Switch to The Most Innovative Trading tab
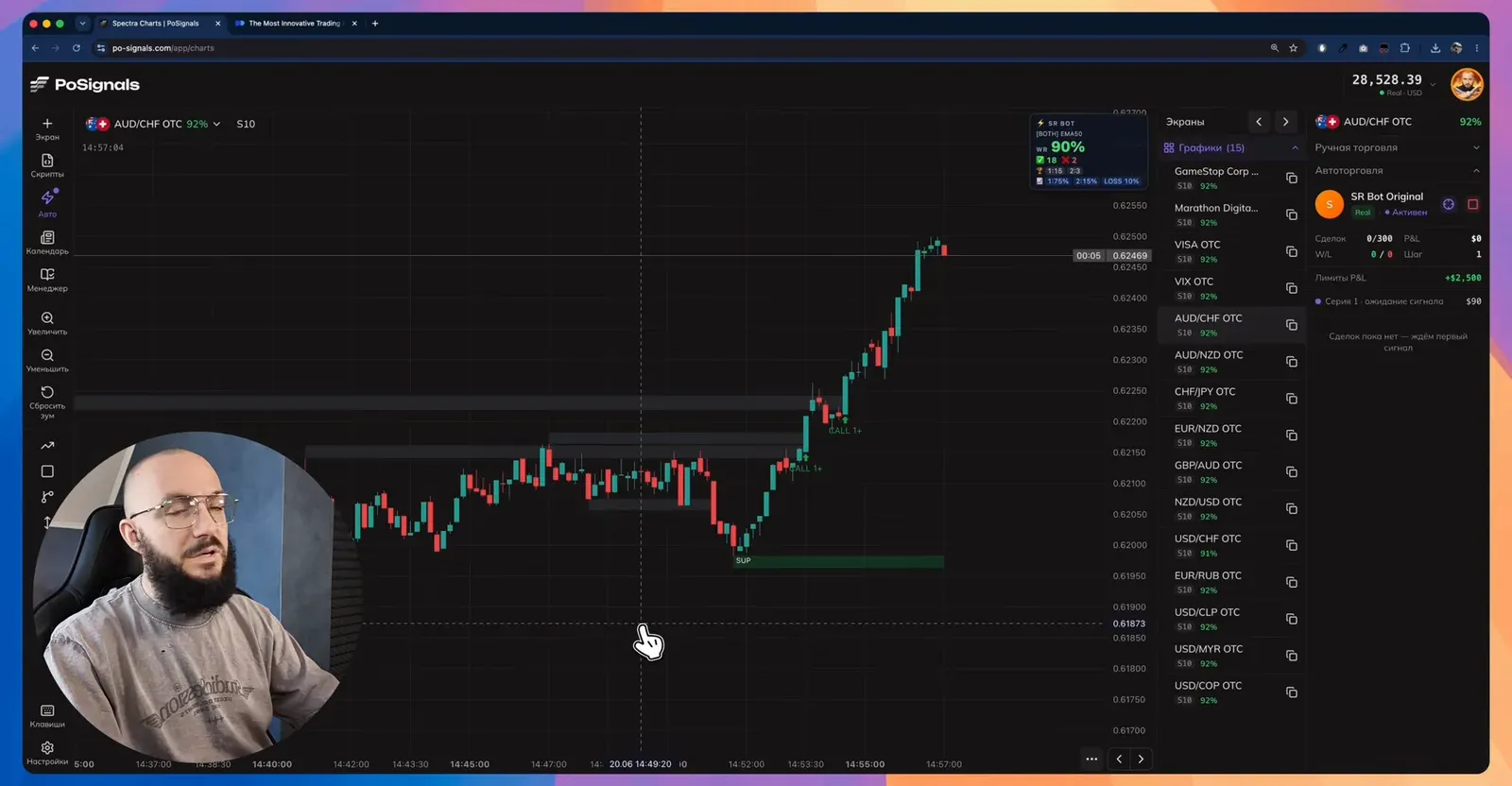 click(x=295, y=24)
